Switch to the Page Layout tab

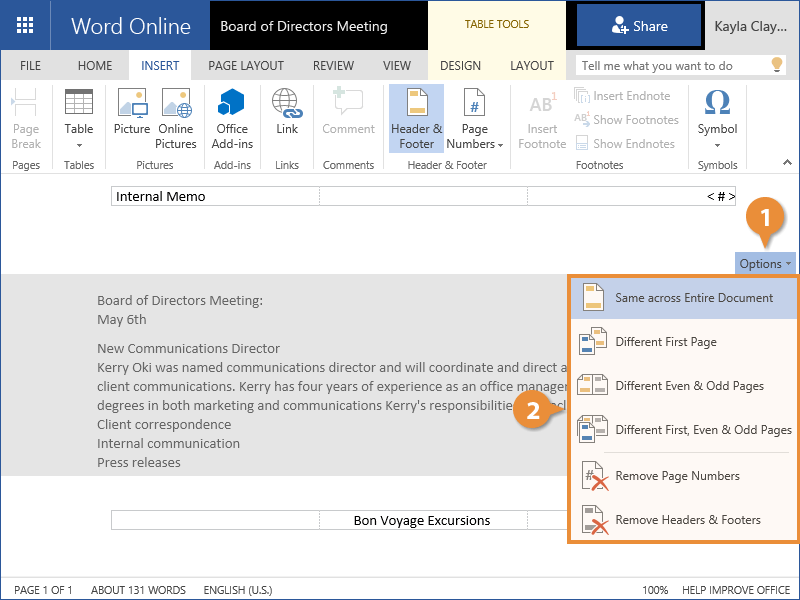246,66
